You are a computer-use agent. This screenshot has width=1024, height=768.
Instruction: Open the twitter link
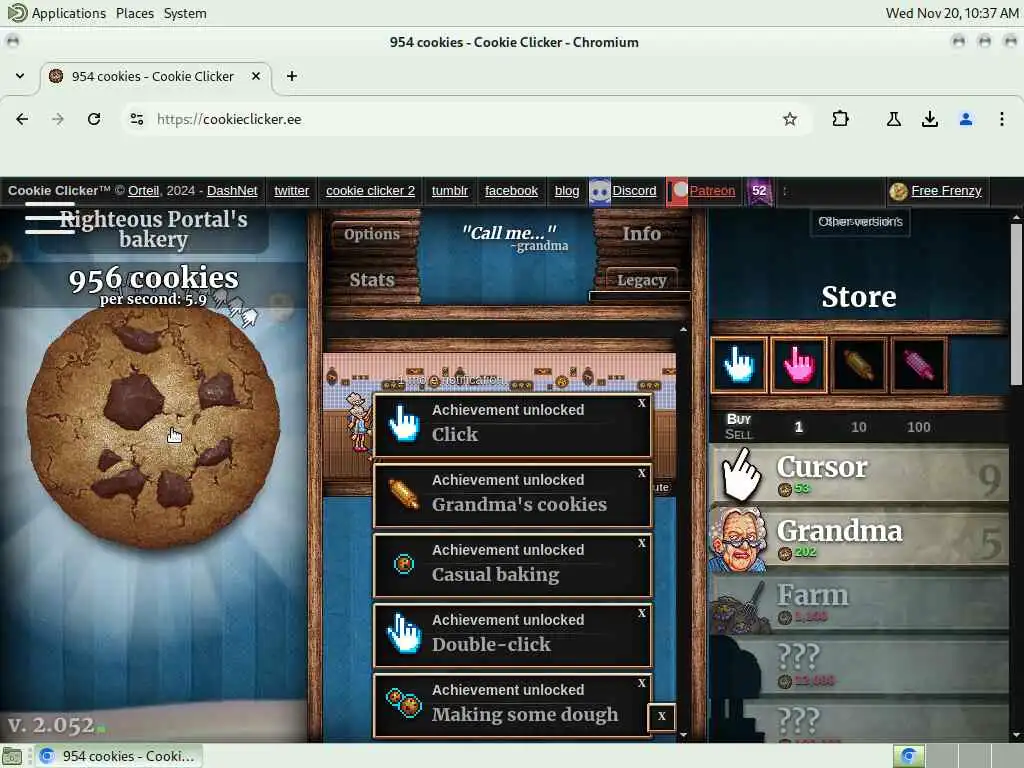click(291, 191)
